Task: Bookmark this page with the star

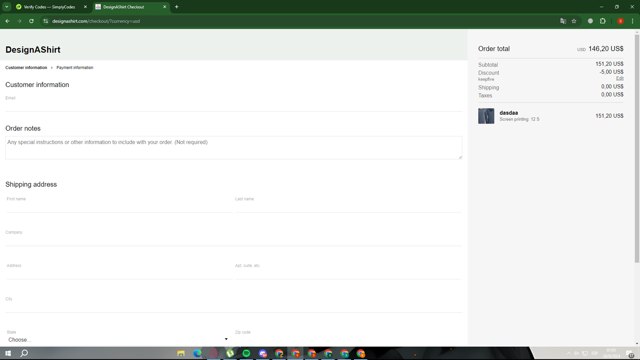Action: click(574, 21)
